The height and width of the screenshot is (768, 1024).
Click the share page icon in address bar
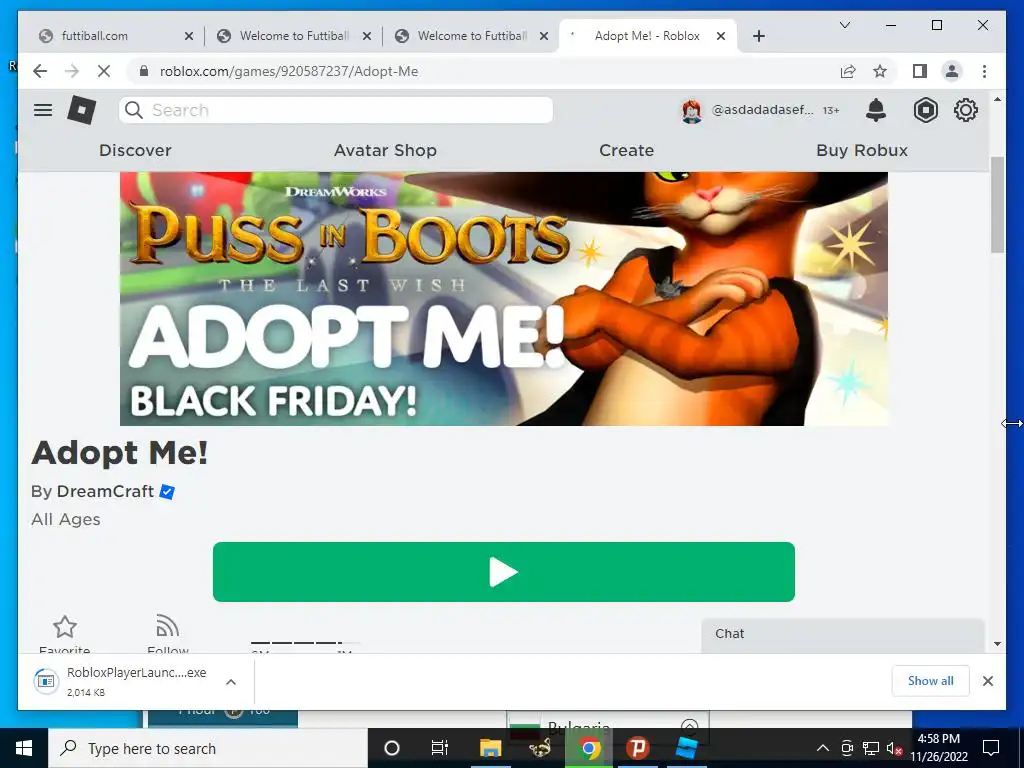(848, 71)
